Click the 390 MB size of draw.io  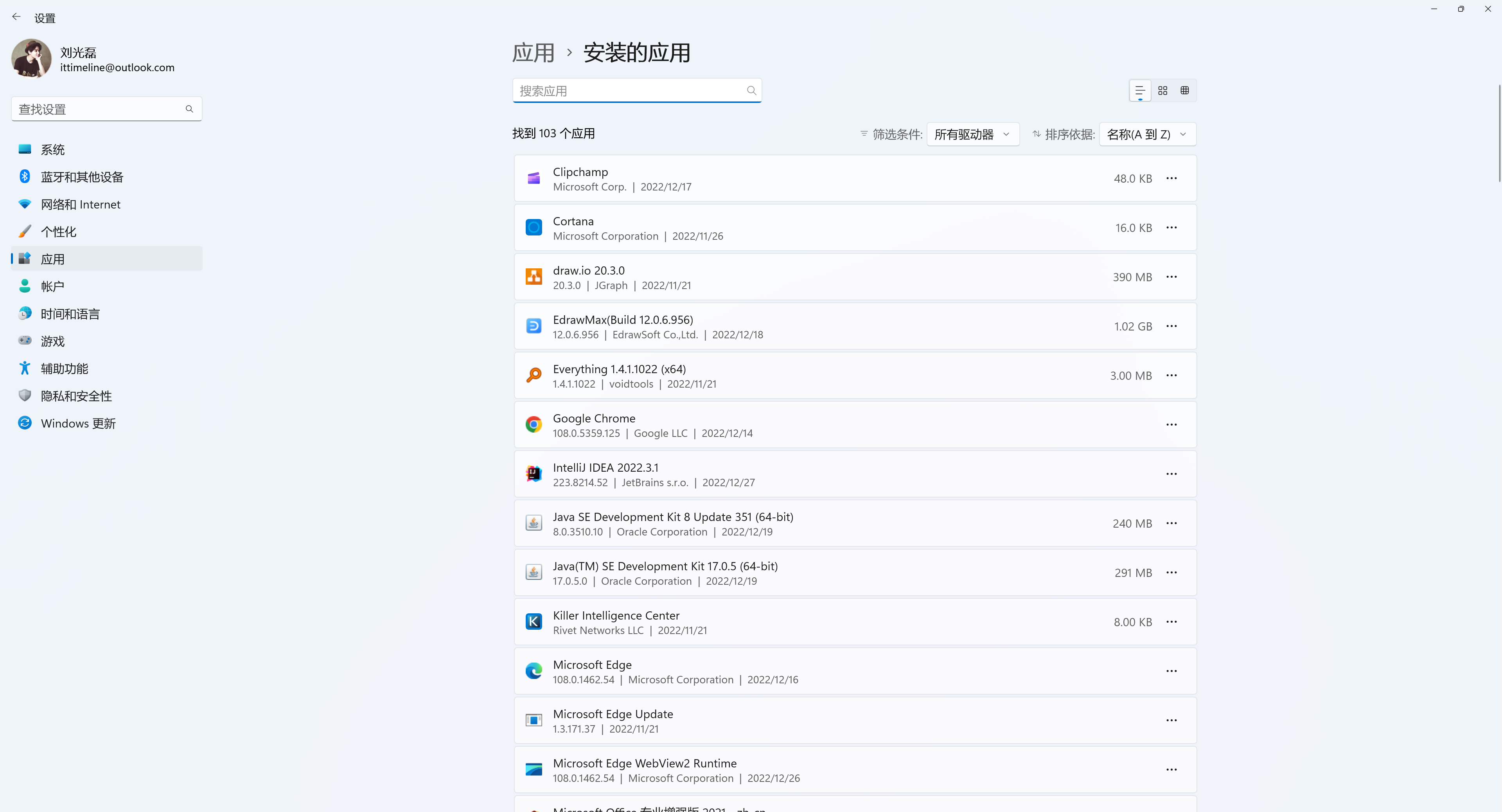pyautogui.click(x=1132, y=277)
